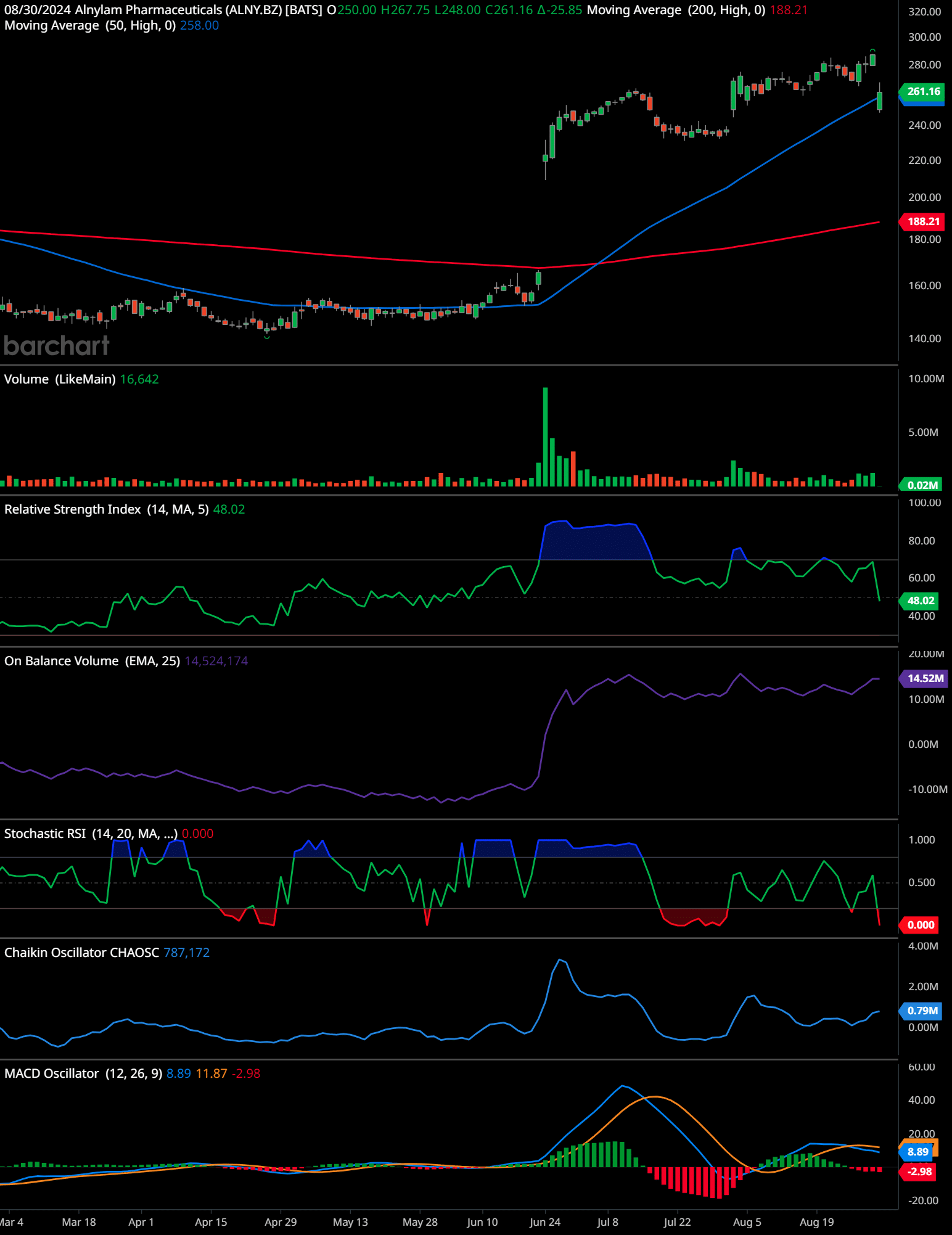This screenshot has height=1235, width=952.
Task: Click the 0.500 Stochastic RSI axis label
Action: coord(922,882)
